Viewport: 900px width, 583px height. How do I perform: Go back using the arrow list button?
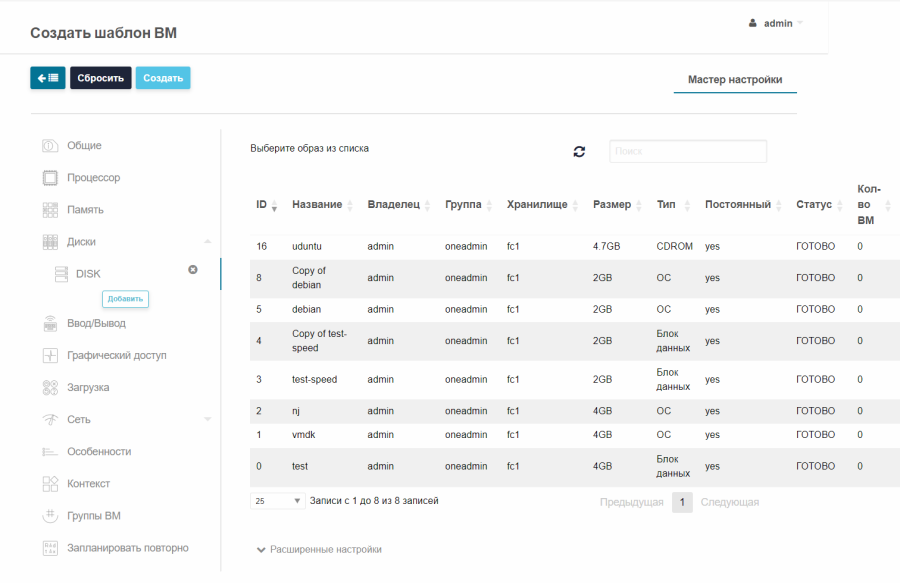tap(48, 78)
